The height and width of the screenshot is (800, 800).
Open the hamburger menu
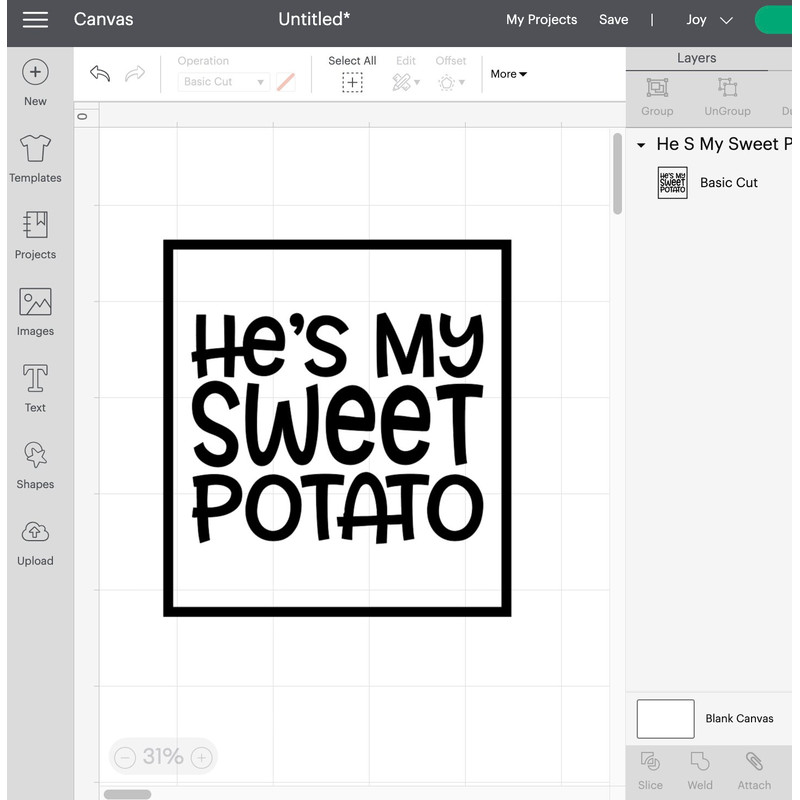point(34,19)
